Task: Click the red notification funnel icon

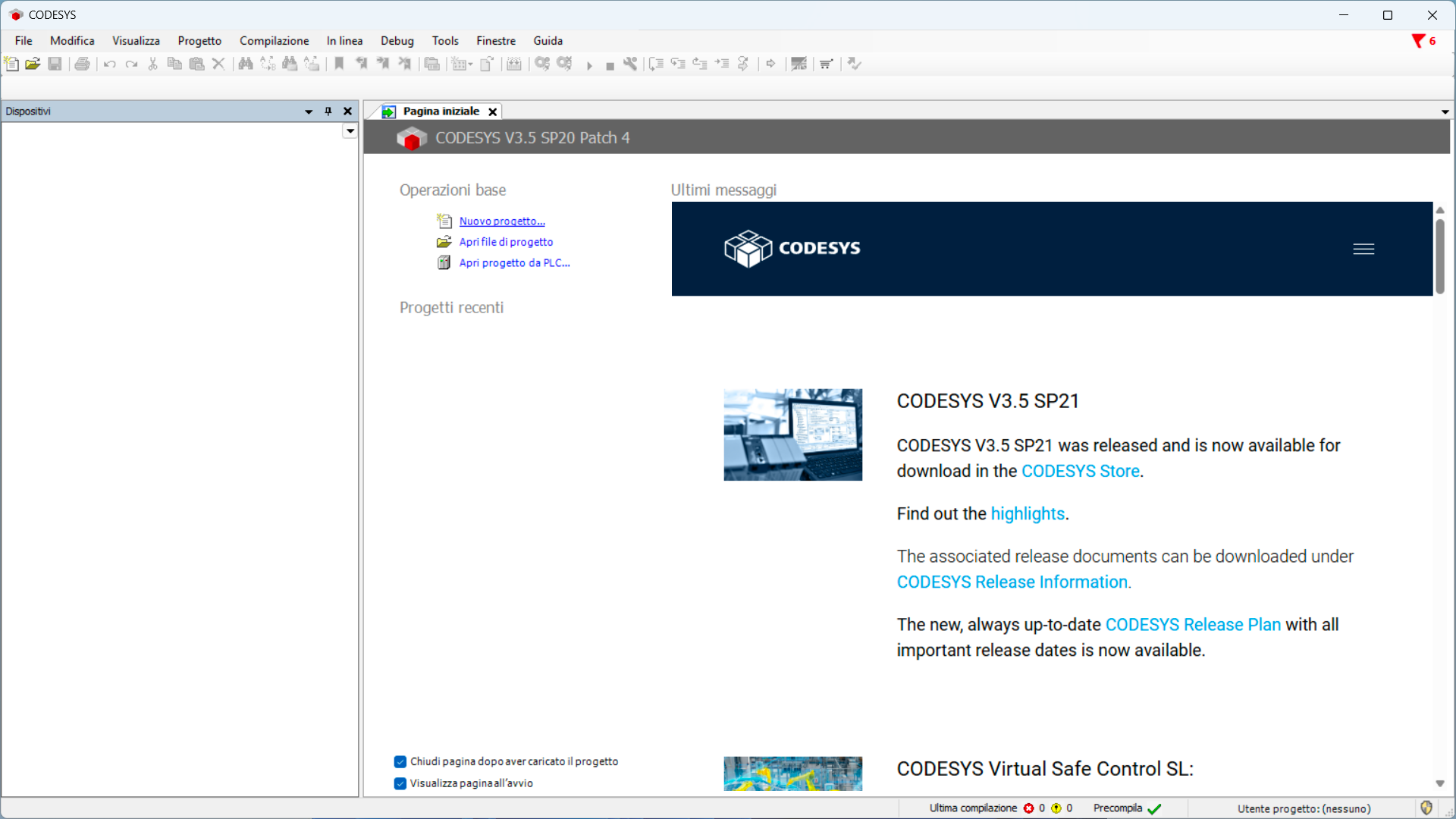Action: coord(1417,41)
